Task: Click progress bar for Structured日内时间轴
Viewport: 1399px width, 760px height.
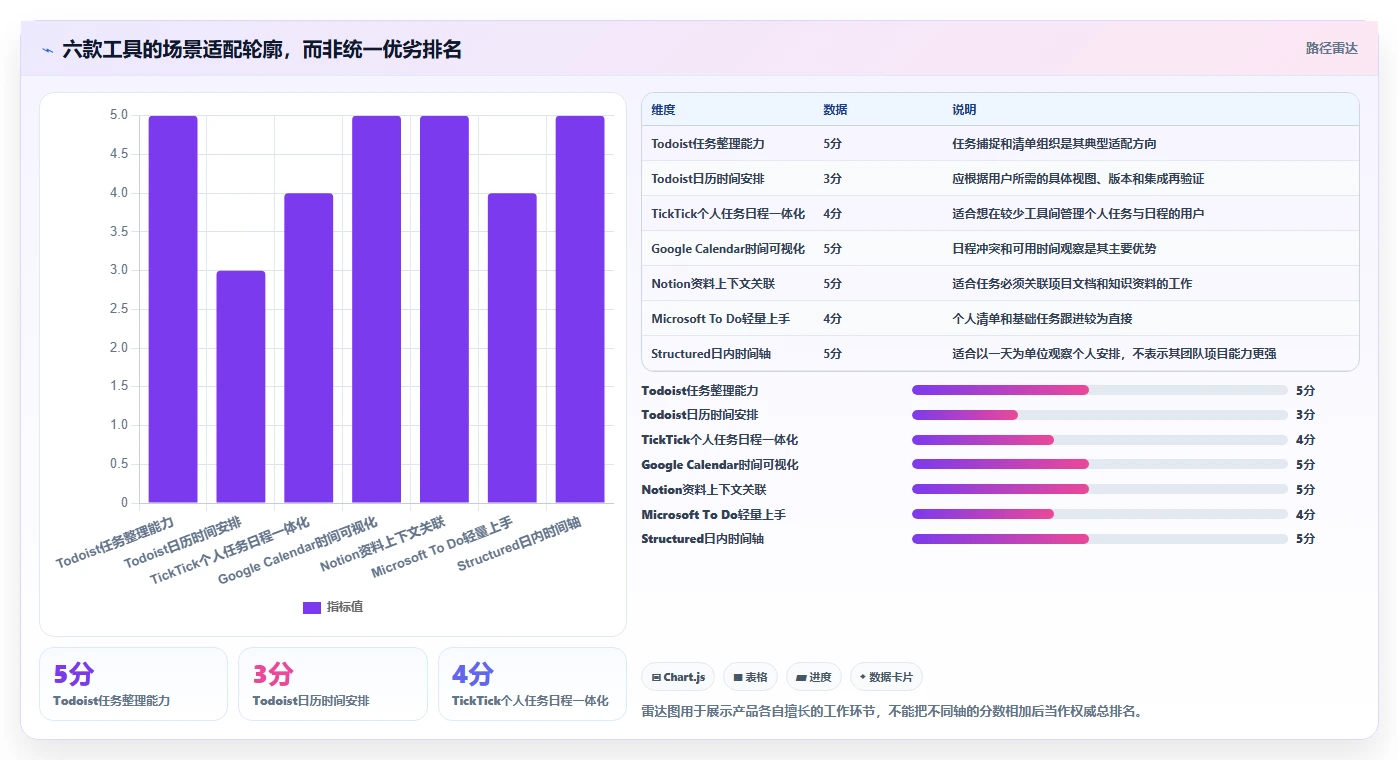Action: click(1100, 539)
